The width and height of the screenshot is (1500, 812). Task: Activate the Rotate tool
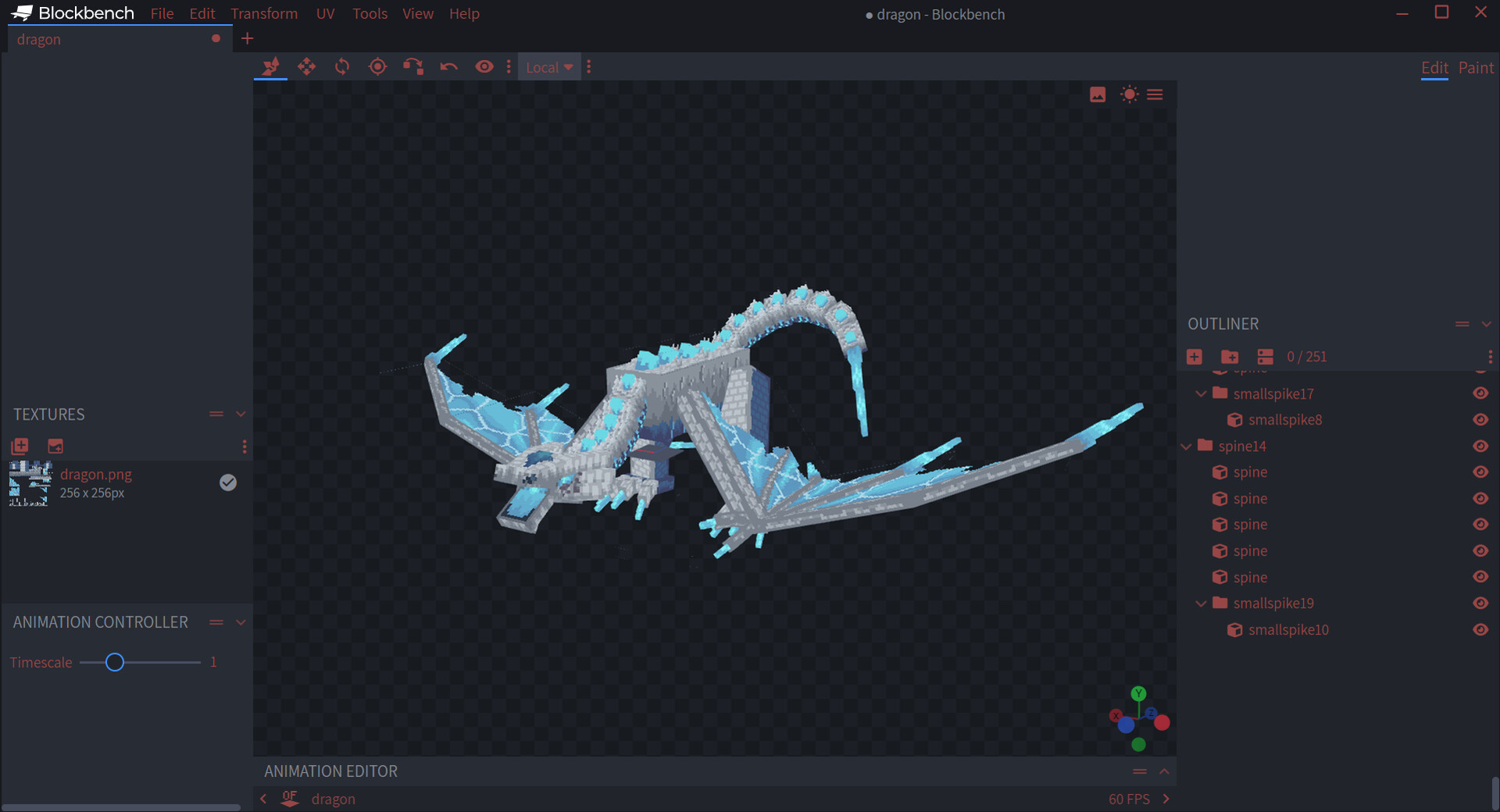coord(342,67)
